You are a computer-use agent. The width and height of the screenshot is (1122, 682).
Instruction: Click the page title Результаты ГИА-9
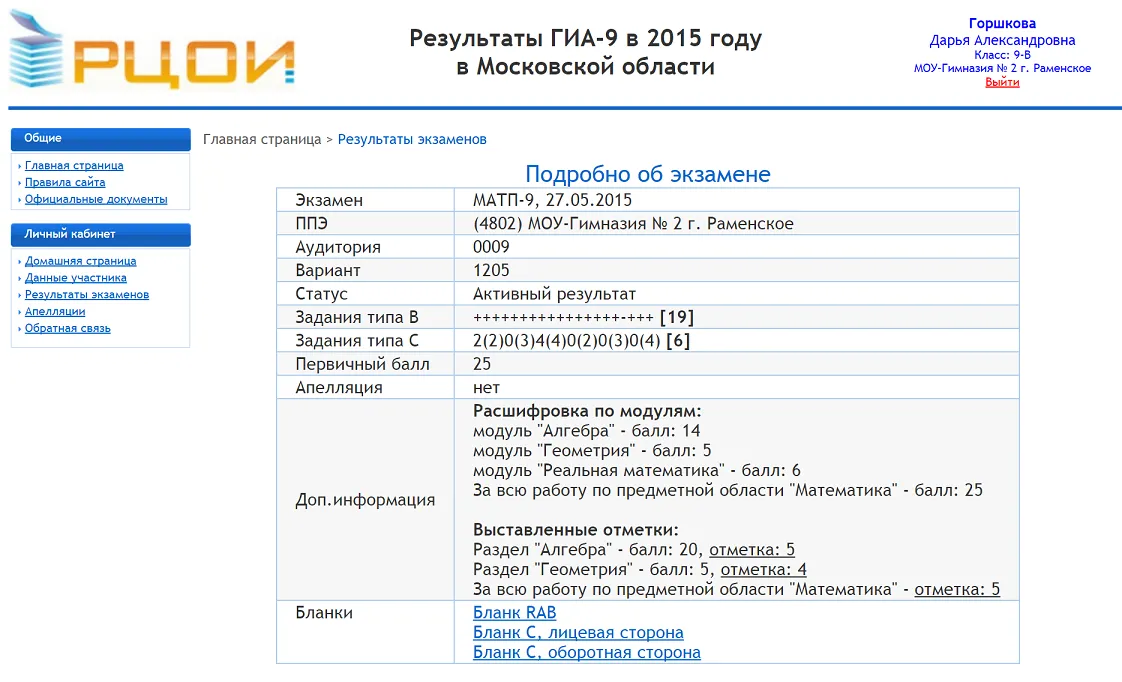coord(585,52)
